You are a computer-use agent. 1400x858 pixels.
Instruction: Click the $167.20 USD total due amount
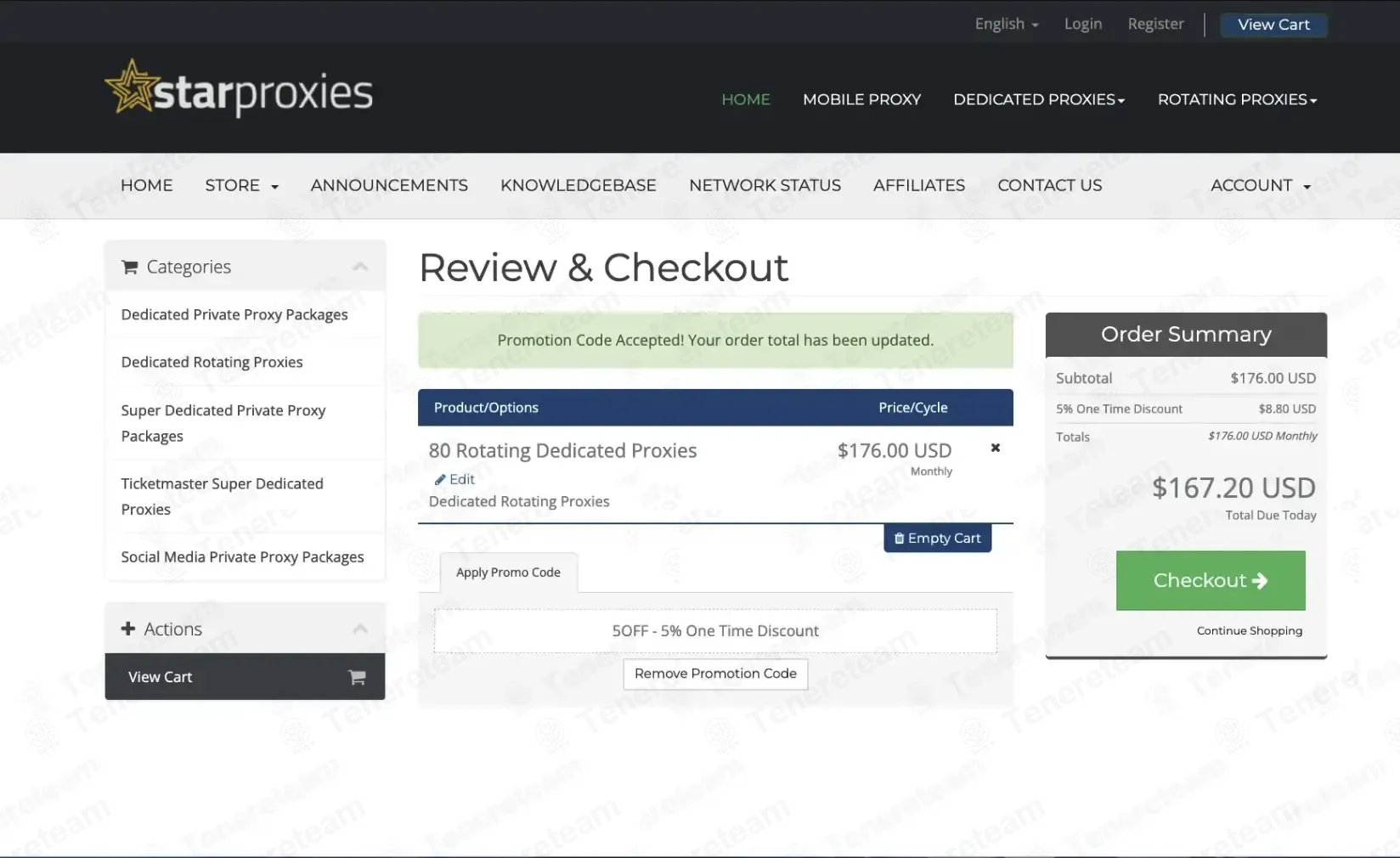click(1233, 488)
